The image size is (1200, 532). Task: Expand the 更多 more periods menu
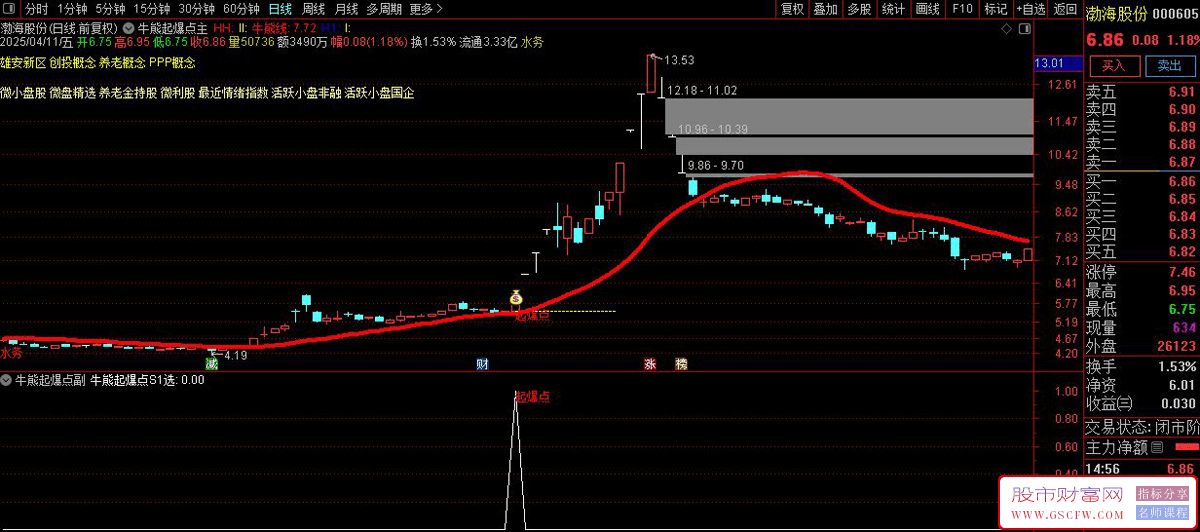pos(426,8)
